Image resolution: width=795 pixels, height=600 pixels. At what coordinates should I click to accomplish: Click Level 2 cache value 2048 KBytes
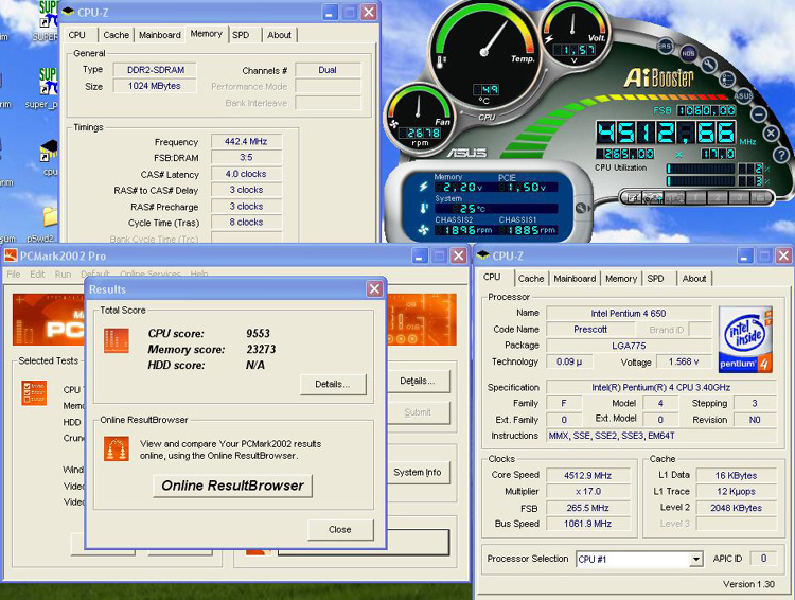click(x=736, y=508)
